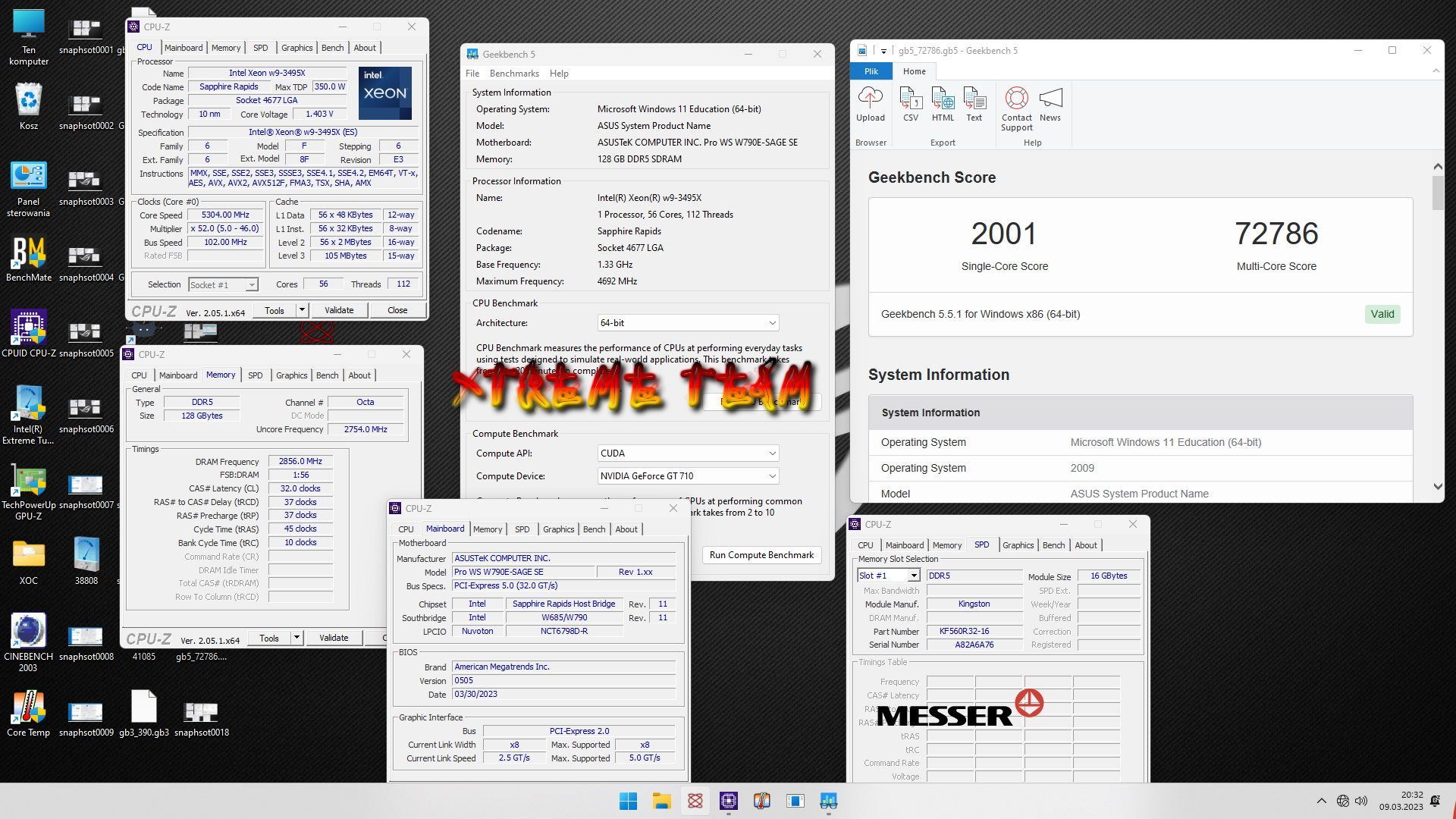
Task: Click Tools button in CPU-Z CPU window
Action: (x=275, y=310)
